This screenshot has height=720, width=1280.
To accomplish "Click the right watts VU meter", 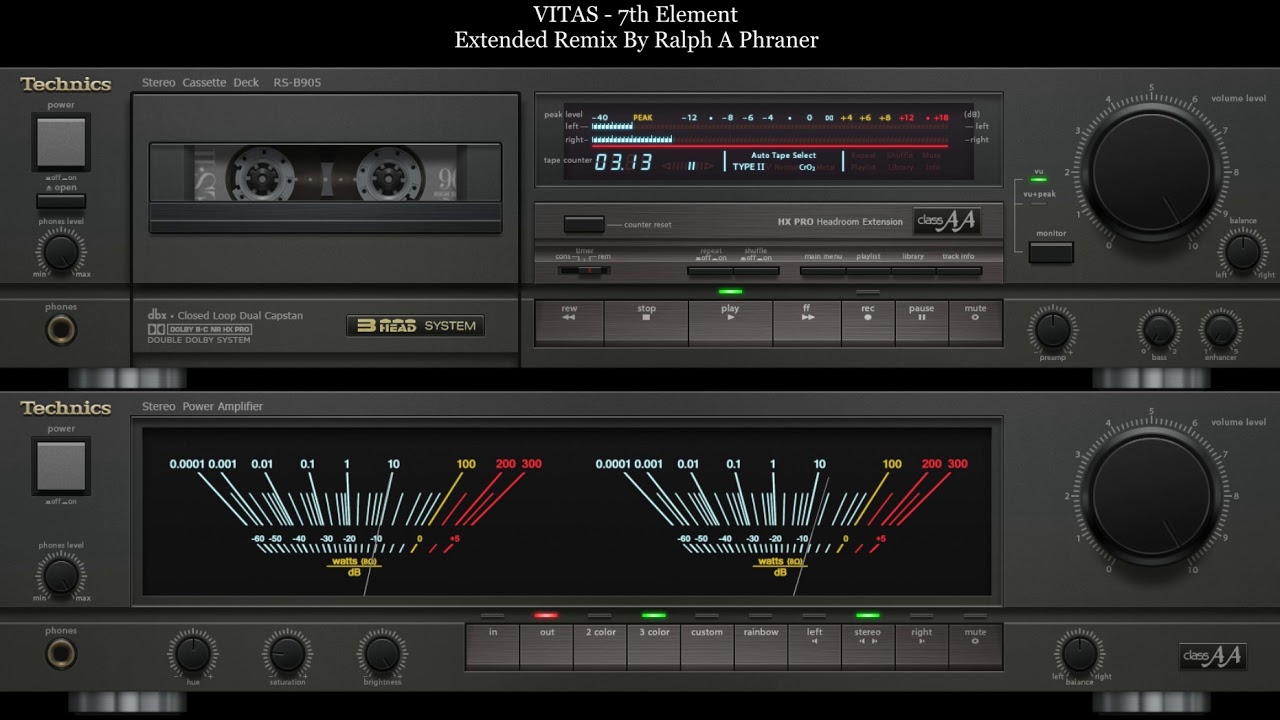I will click(x=781, y=517).
